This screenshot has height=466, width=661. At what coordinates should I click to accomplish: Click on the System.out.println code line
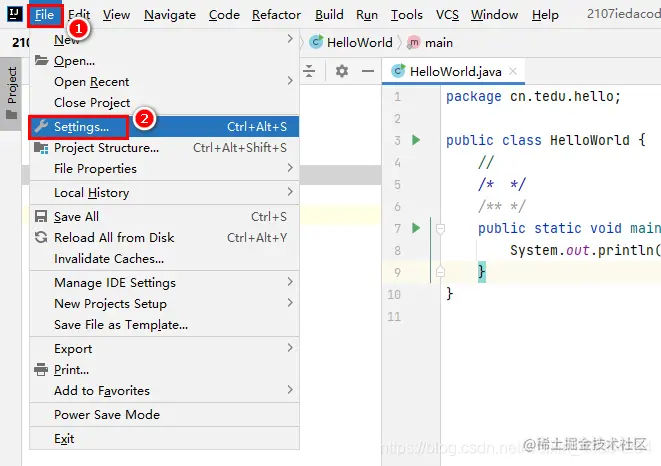coord(585,250)
